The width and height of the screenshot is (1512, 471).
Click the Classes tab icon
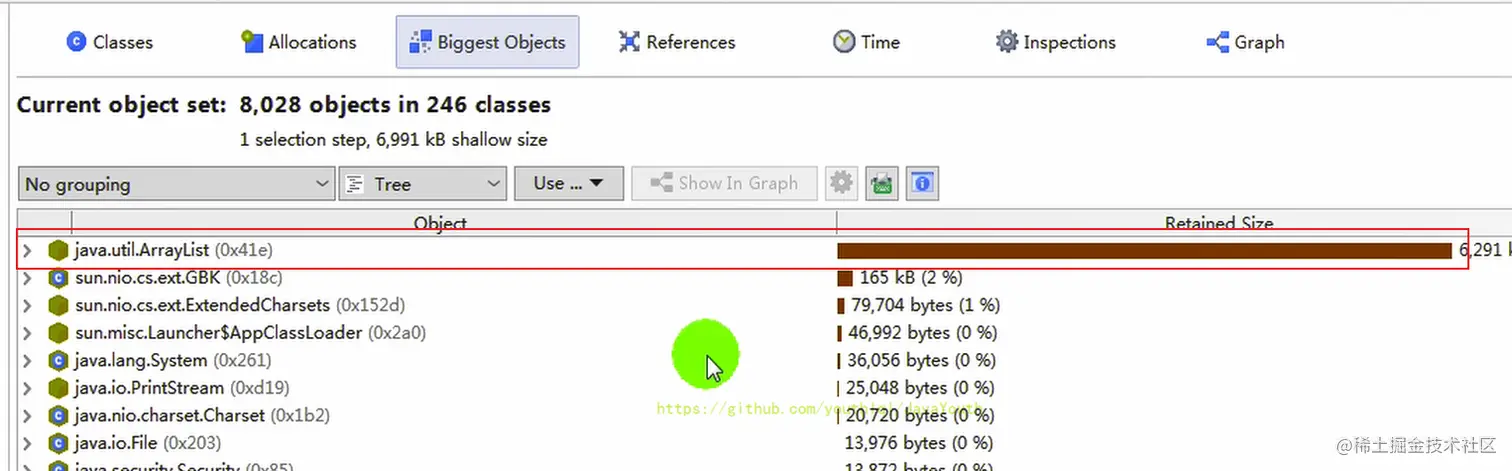pyautogui.click(x=76, y=42)
